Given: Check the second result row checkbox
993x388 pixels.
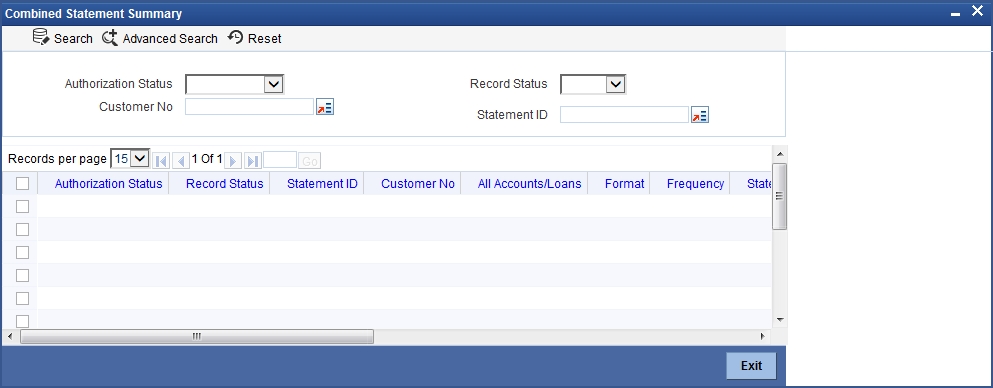Looking at the screenshot, I should [23, 229].
